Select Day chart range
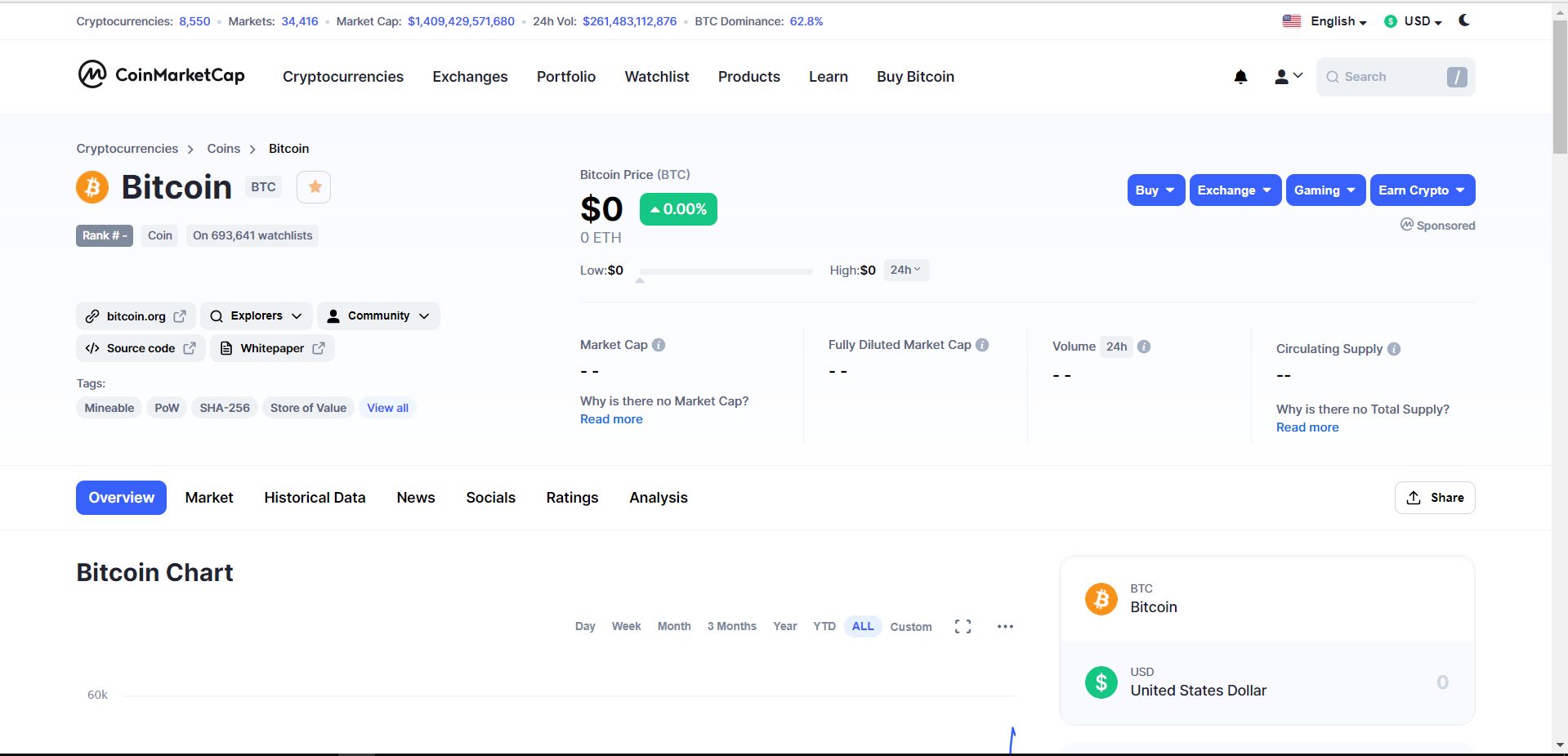Viewport: 1568px width, 756px height. [x=585, y=626]
